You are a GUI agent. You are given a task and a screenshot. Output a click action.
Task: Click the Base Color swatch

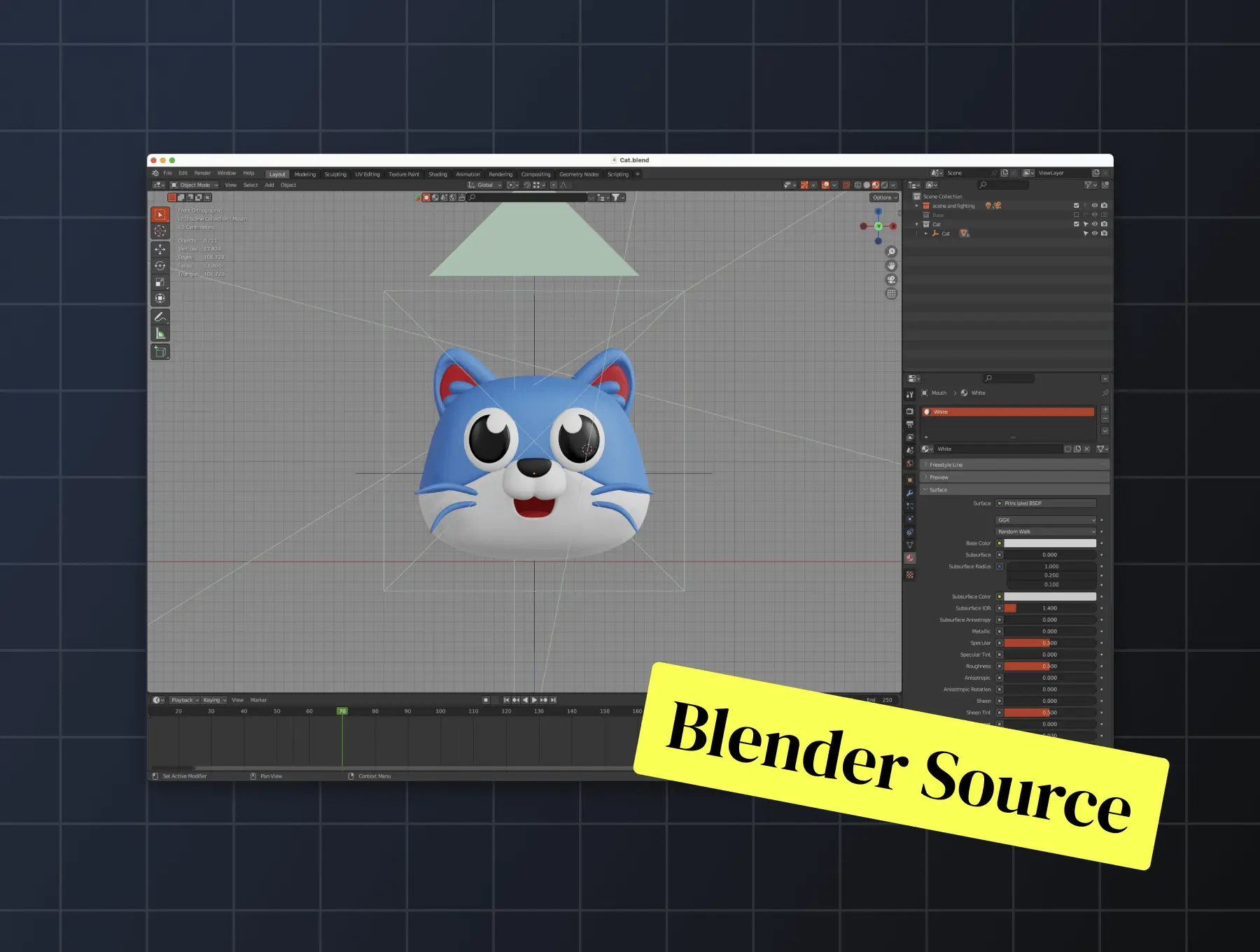point(1050,543)
